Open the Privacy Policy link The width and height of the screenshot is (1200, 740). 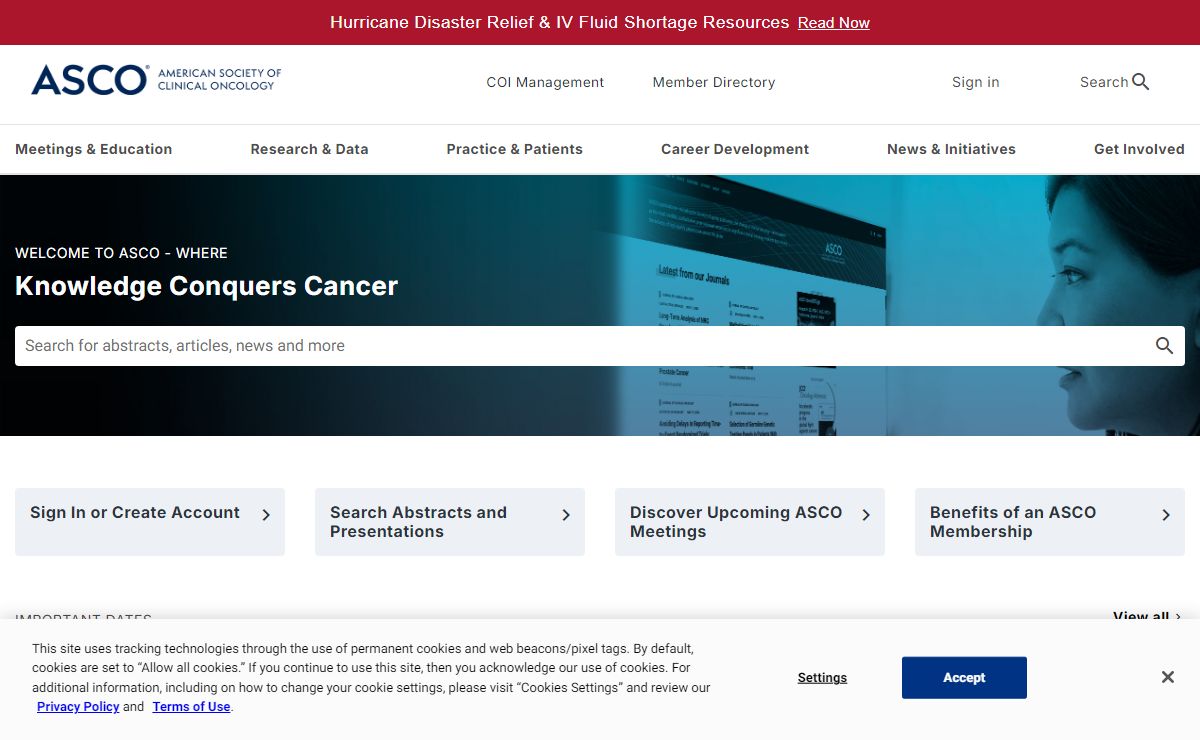(78, 707)
